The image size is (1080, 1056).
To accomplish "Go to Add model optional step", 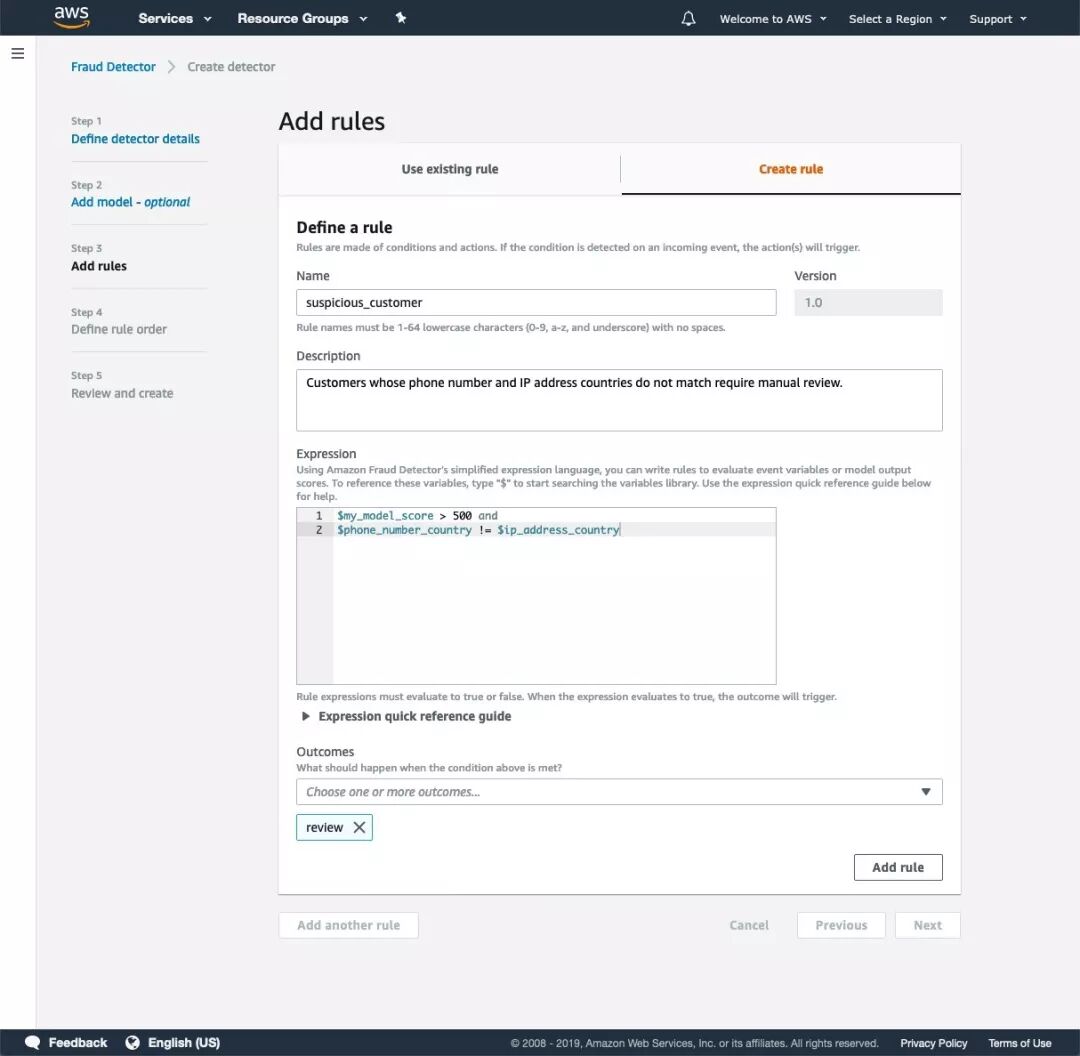I will [130, 202].
